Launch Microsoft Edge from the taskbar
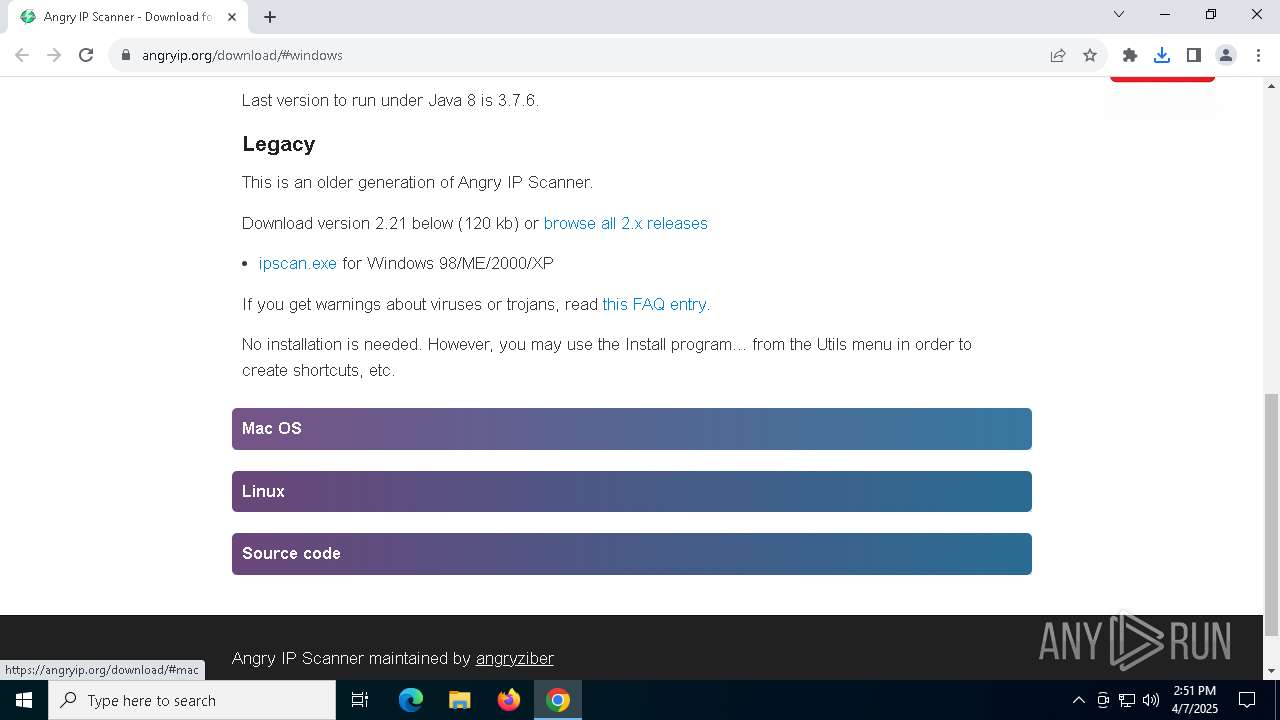Image resolution: width=1280 pixels, height=720 pixels. 411,700
